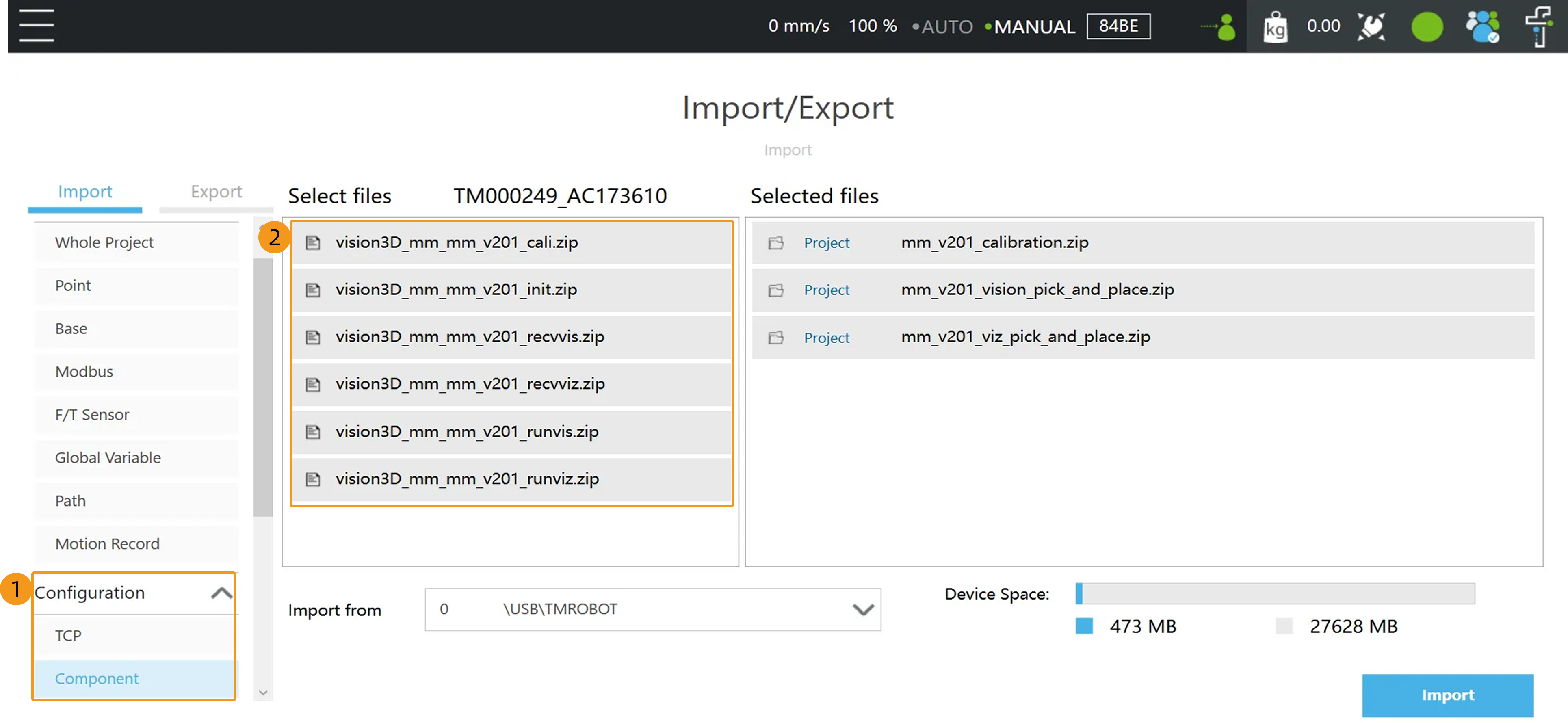Select the Import tab
This screenshot has width=1568, height=723.
tap(84, 192)
